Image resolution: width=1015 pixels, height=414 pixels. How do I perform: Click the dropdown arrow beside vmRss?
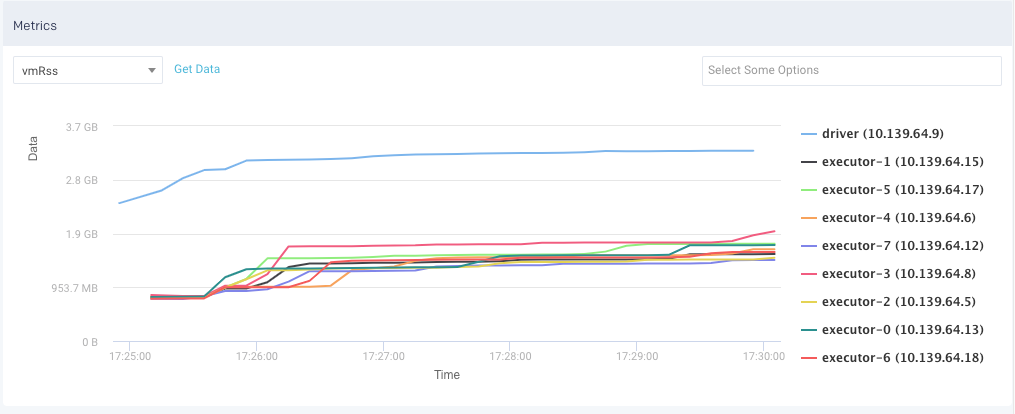151,70
